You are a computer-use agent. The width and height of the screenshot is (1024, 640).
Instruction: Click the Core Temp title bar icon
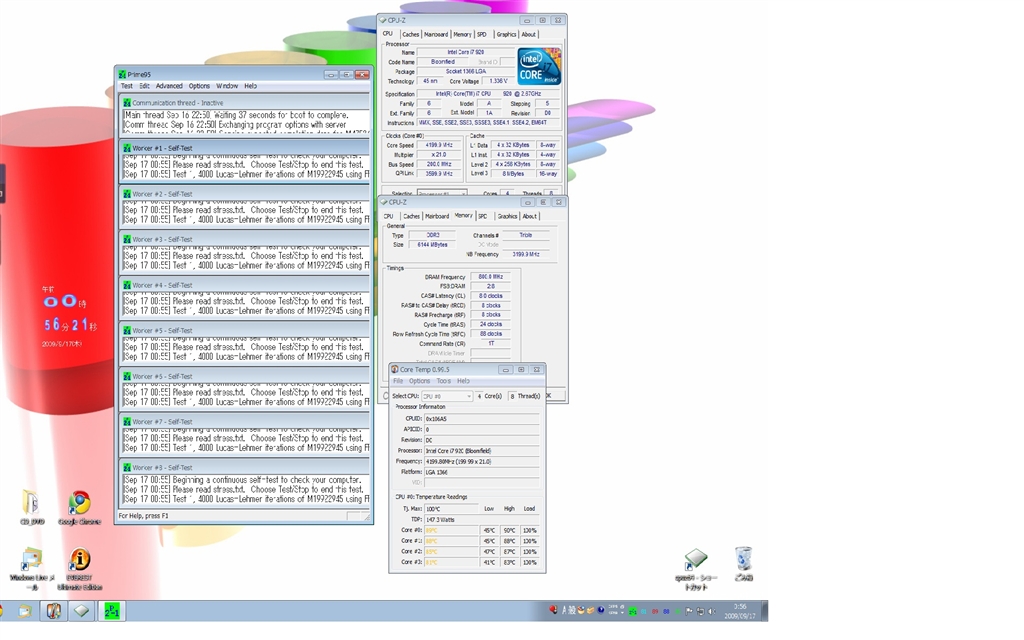[394, 370]
